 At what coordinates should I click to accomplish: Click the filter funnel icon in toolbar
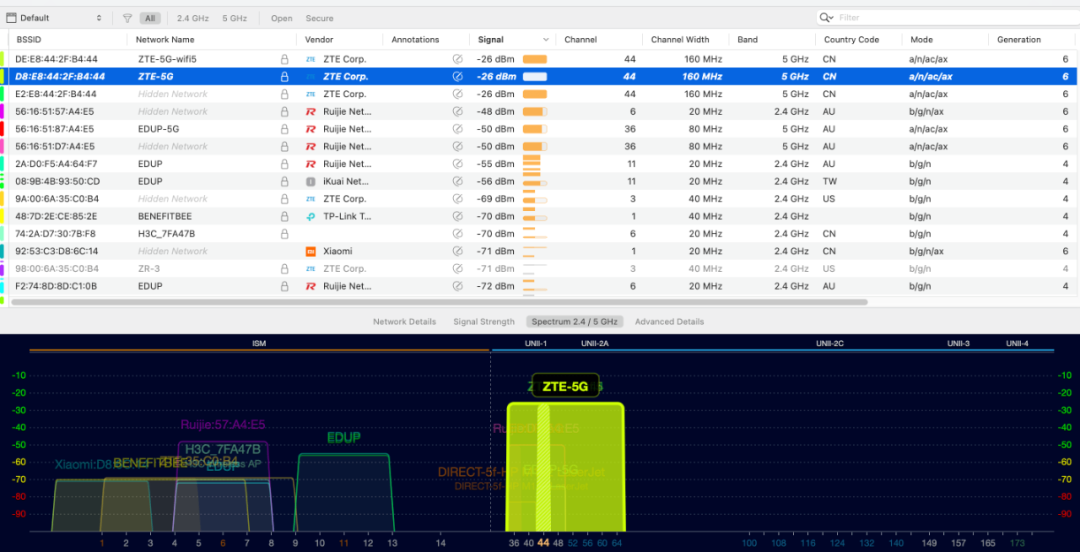127,18
